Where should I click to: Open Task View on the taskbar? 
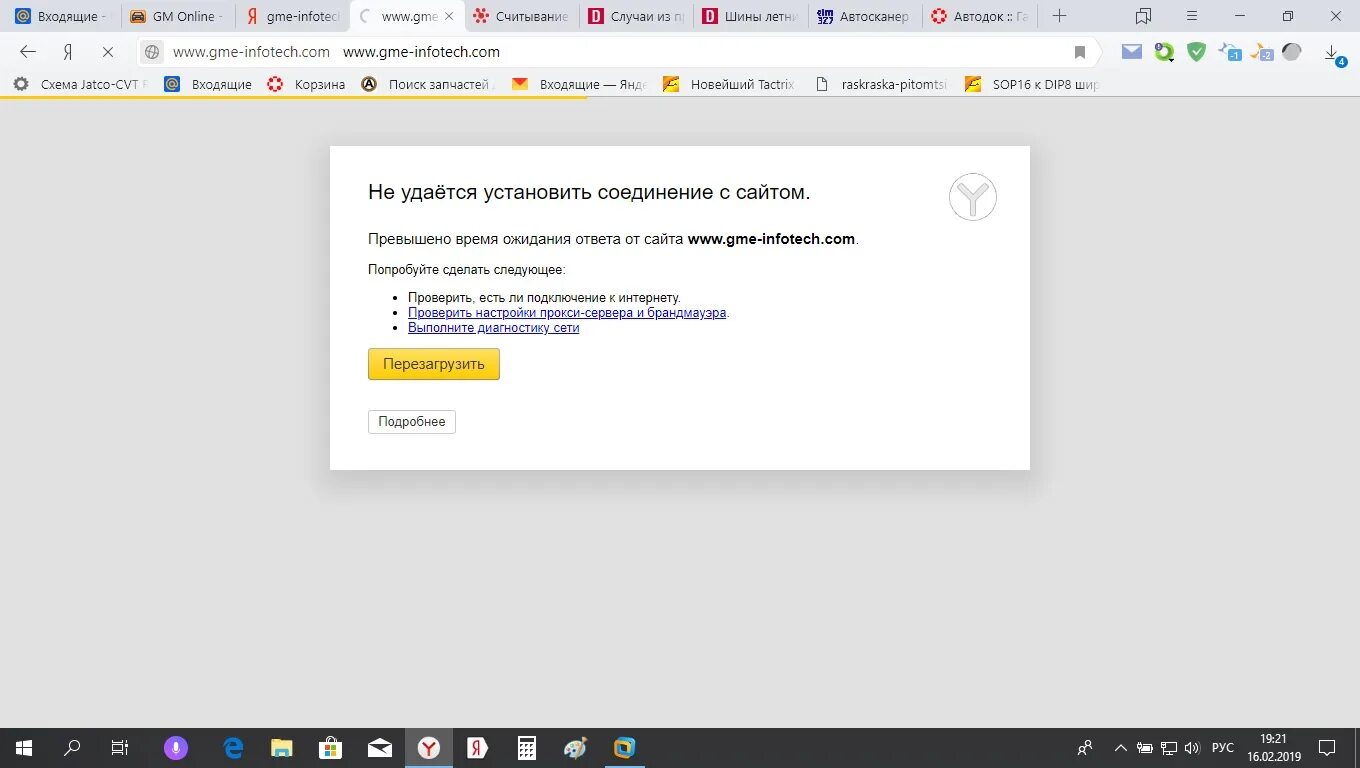coord(120,748)
